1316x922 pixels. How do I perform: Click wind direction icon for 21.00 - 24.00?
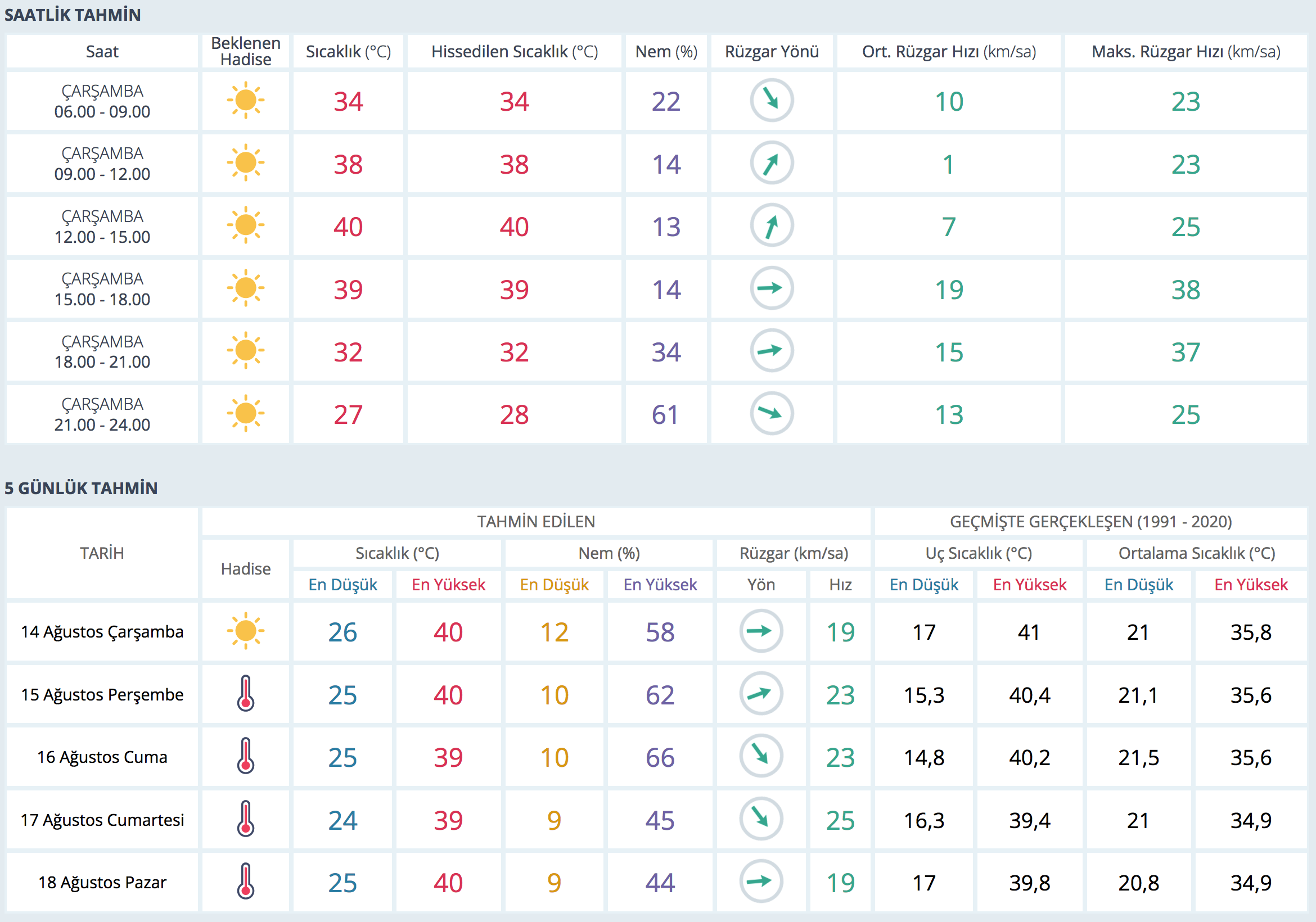coord(772,413)
